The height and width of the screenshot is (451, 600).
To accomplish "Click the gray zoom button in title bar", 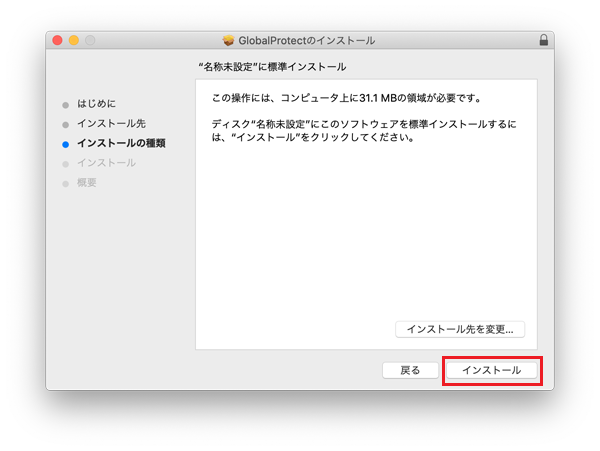I will point(90,40).
